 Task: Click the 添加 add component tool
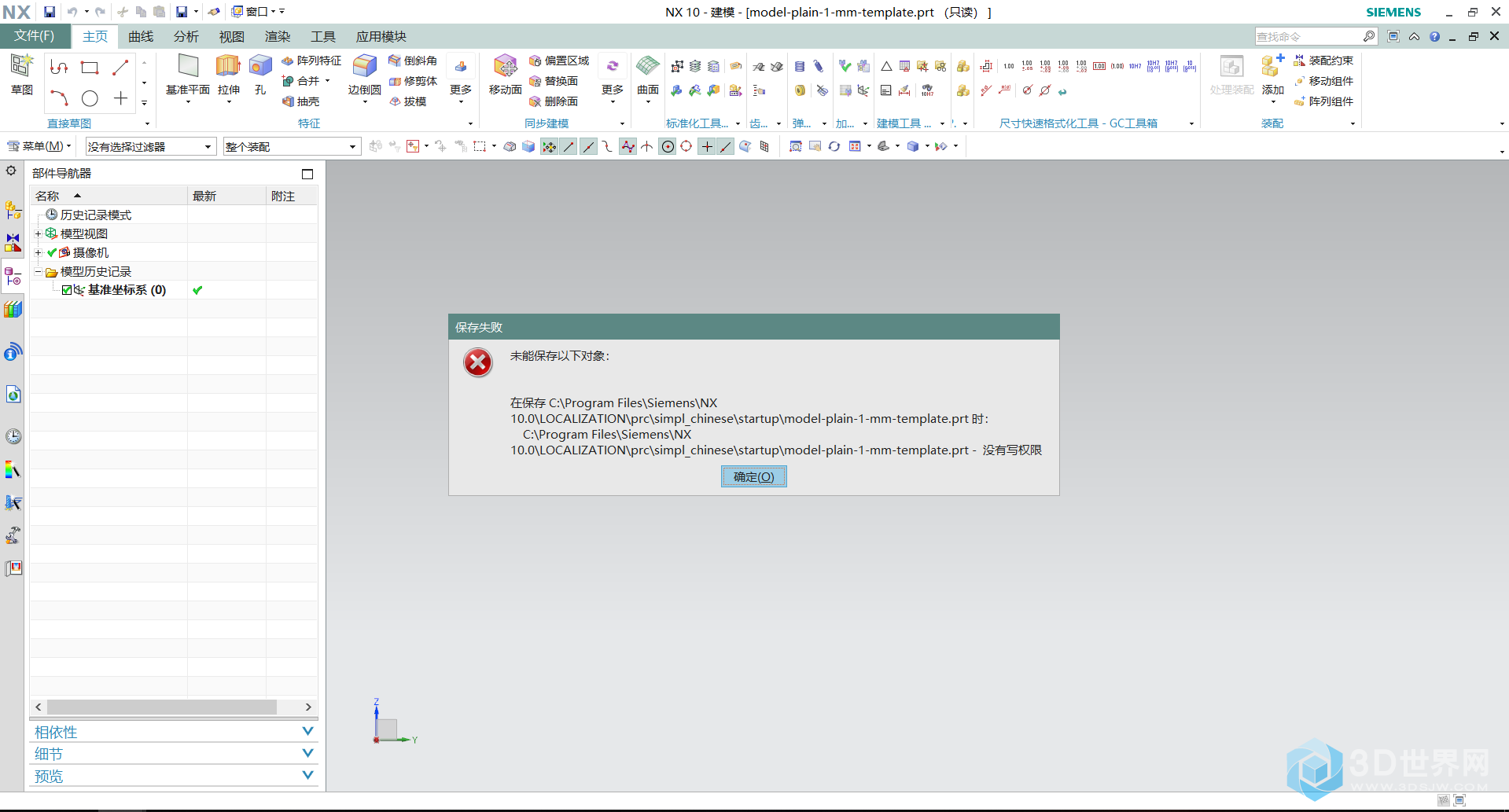tap(1273, 79)
